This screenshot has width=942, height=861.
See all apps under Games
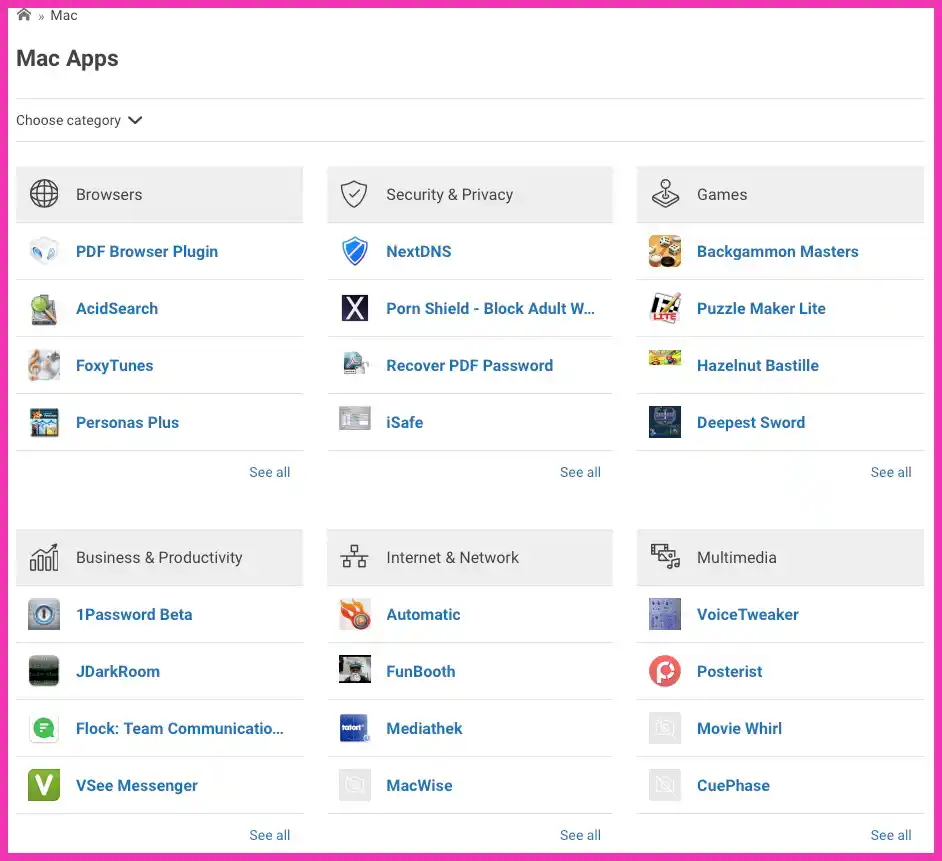pyautogui.click(x=891, y=472)
